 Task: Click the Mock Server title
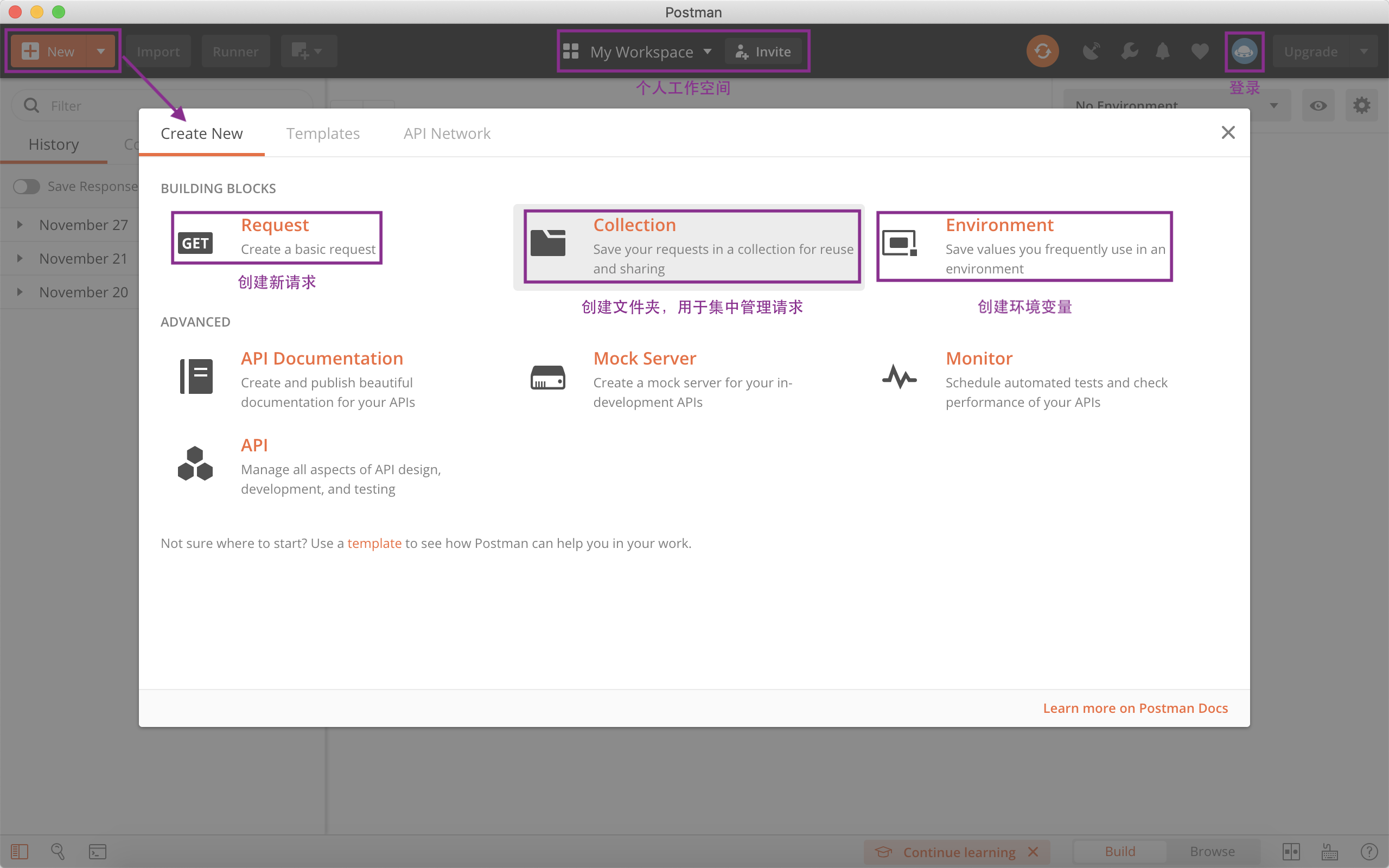(645, 358)
